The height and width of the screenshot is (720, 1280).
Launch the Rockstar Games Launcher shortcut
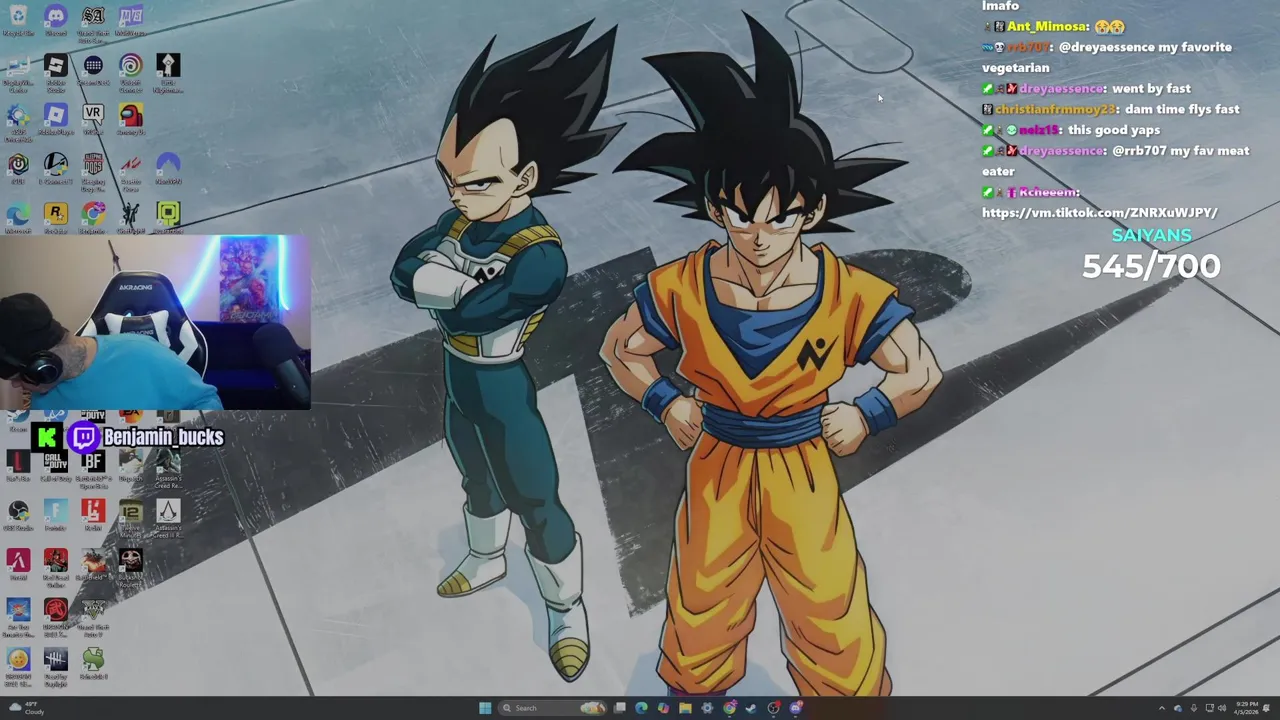tap(56, 218)
